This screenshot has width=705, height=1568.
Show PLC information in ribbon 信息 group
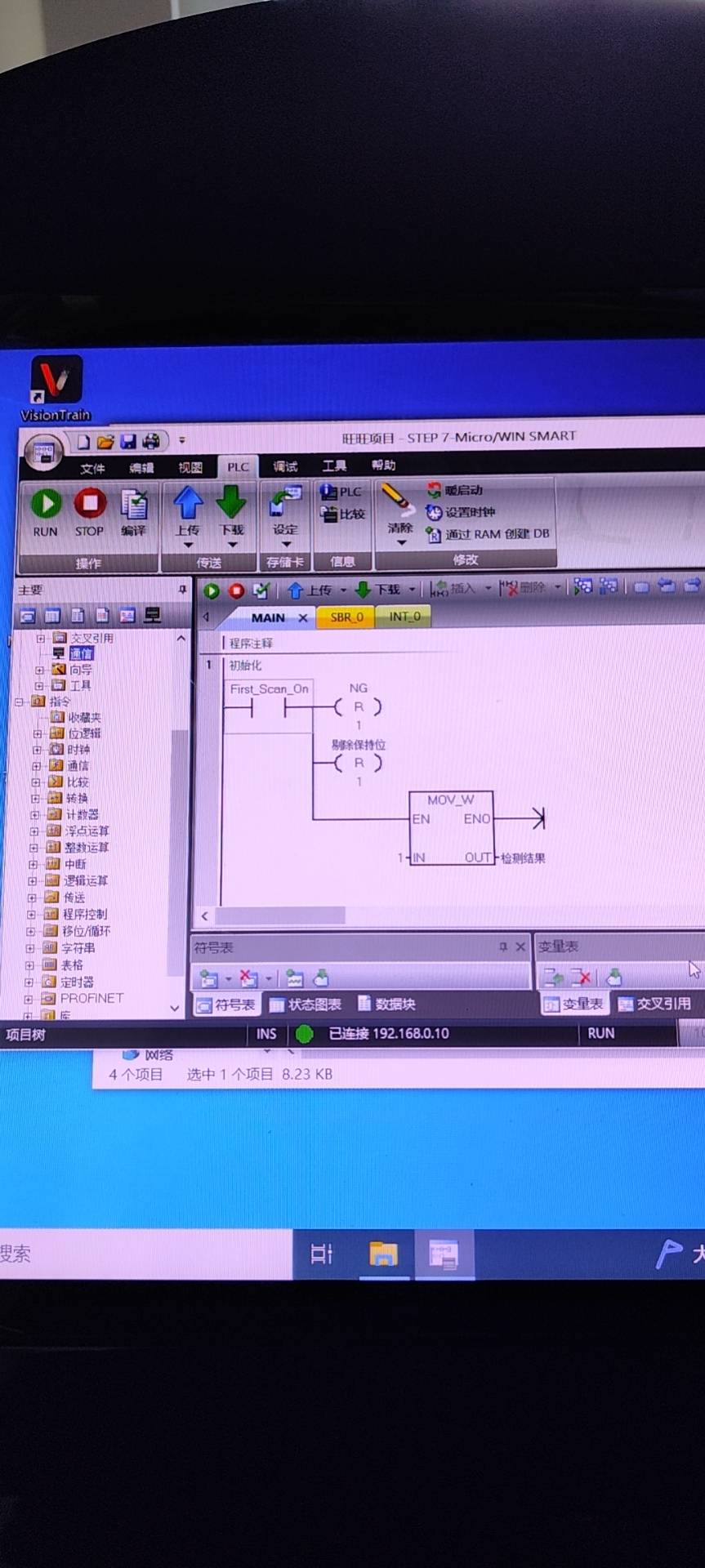342,492
